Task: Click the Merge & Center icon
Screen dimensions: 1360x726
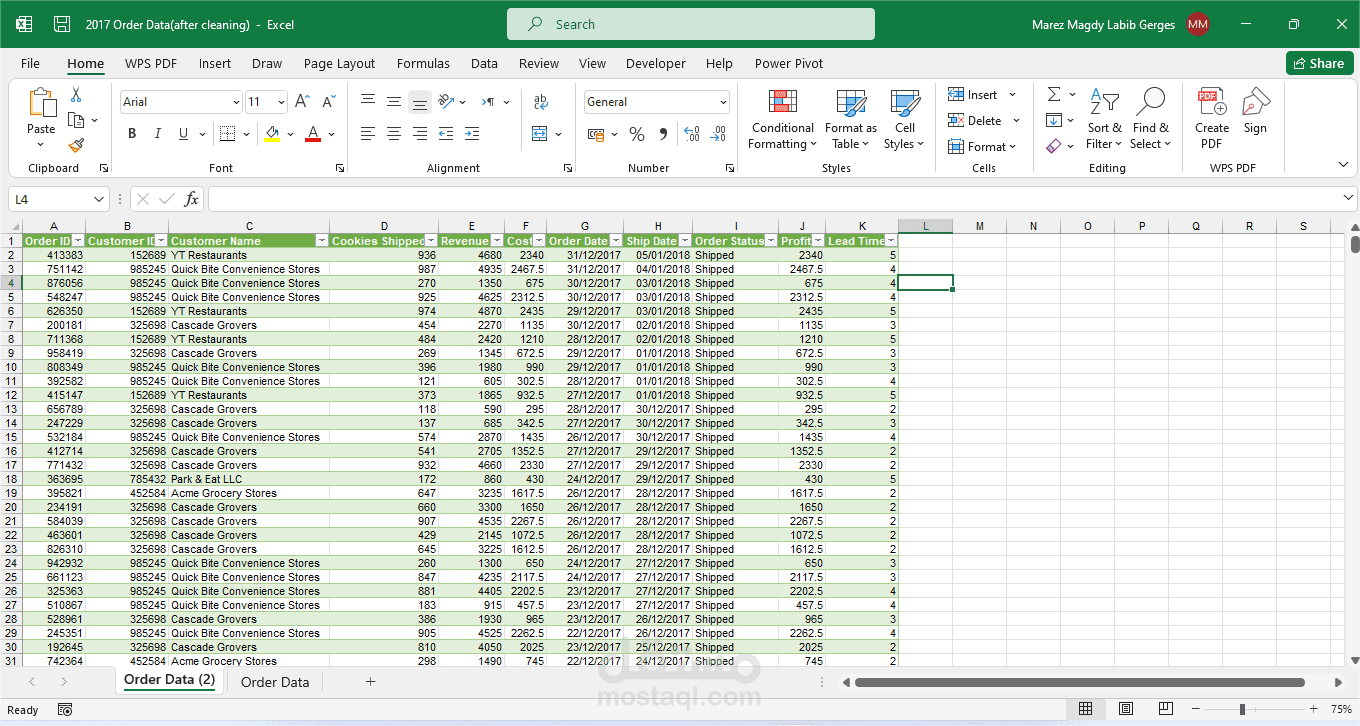Action: pos(540,134)
